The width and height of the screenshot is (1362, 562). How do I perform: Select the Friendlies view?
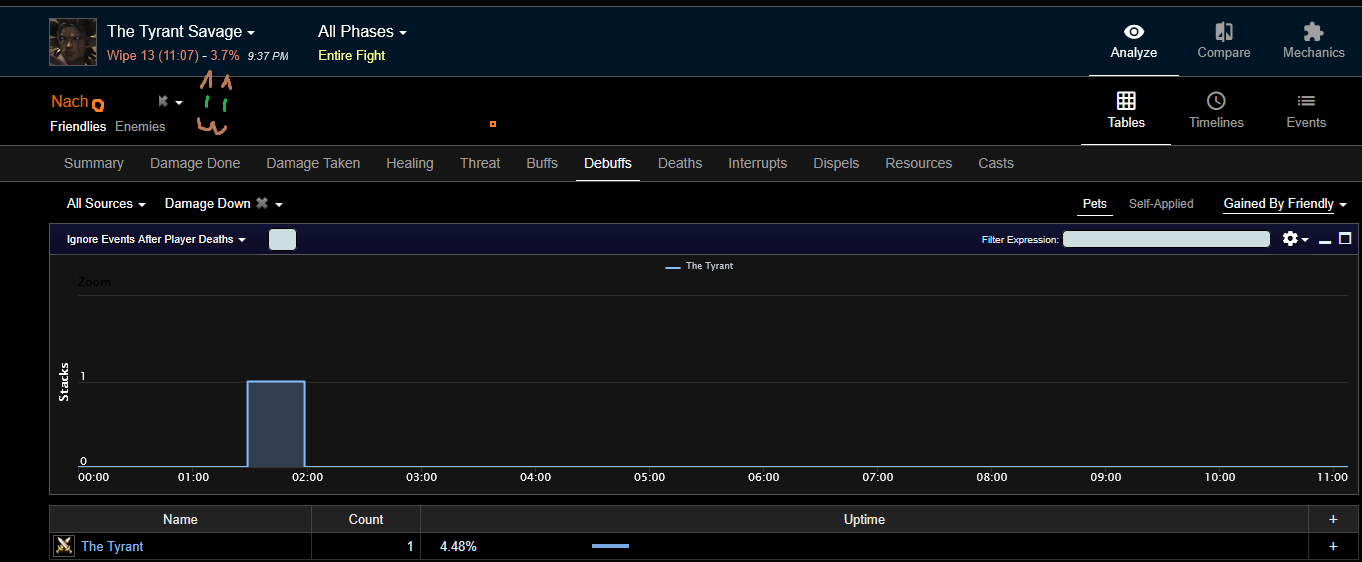78,126
